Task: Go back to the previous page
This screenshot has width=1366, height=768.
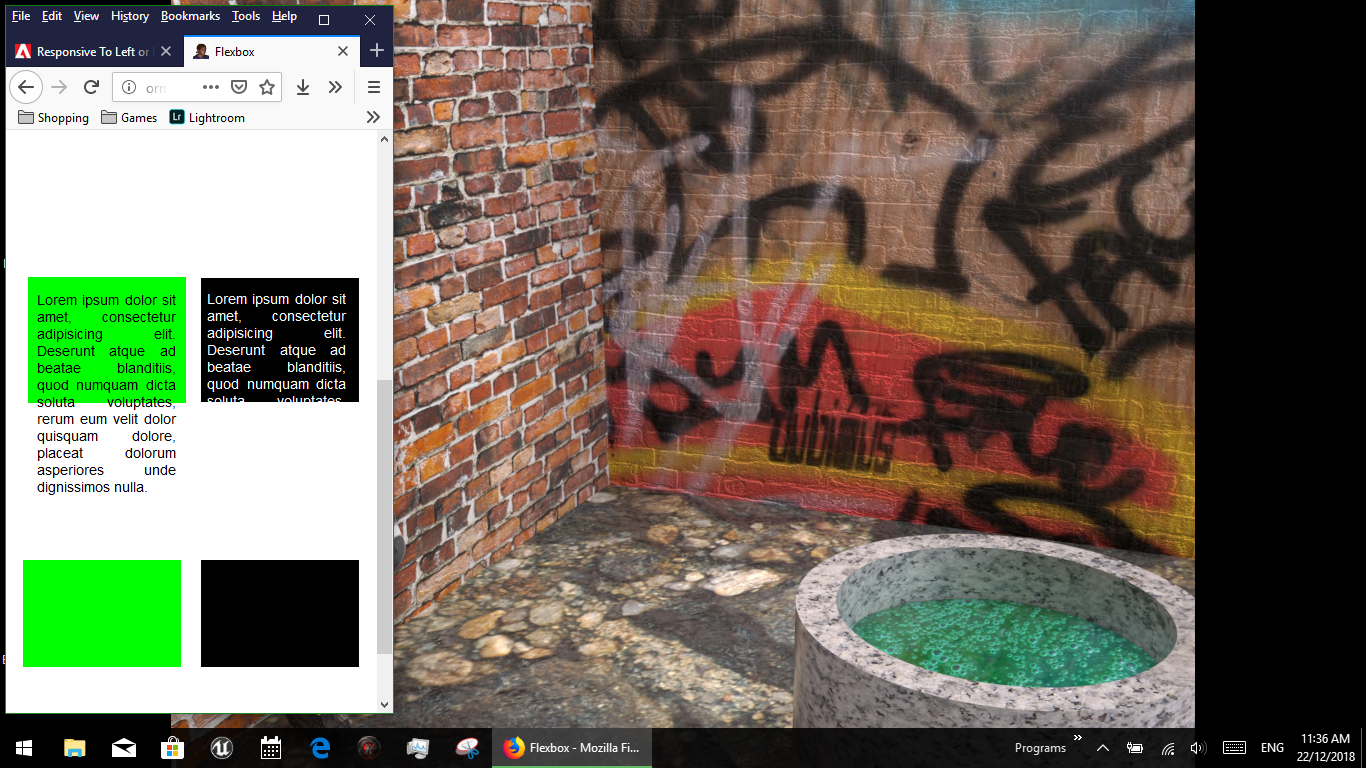Action: tap(26, 87)
